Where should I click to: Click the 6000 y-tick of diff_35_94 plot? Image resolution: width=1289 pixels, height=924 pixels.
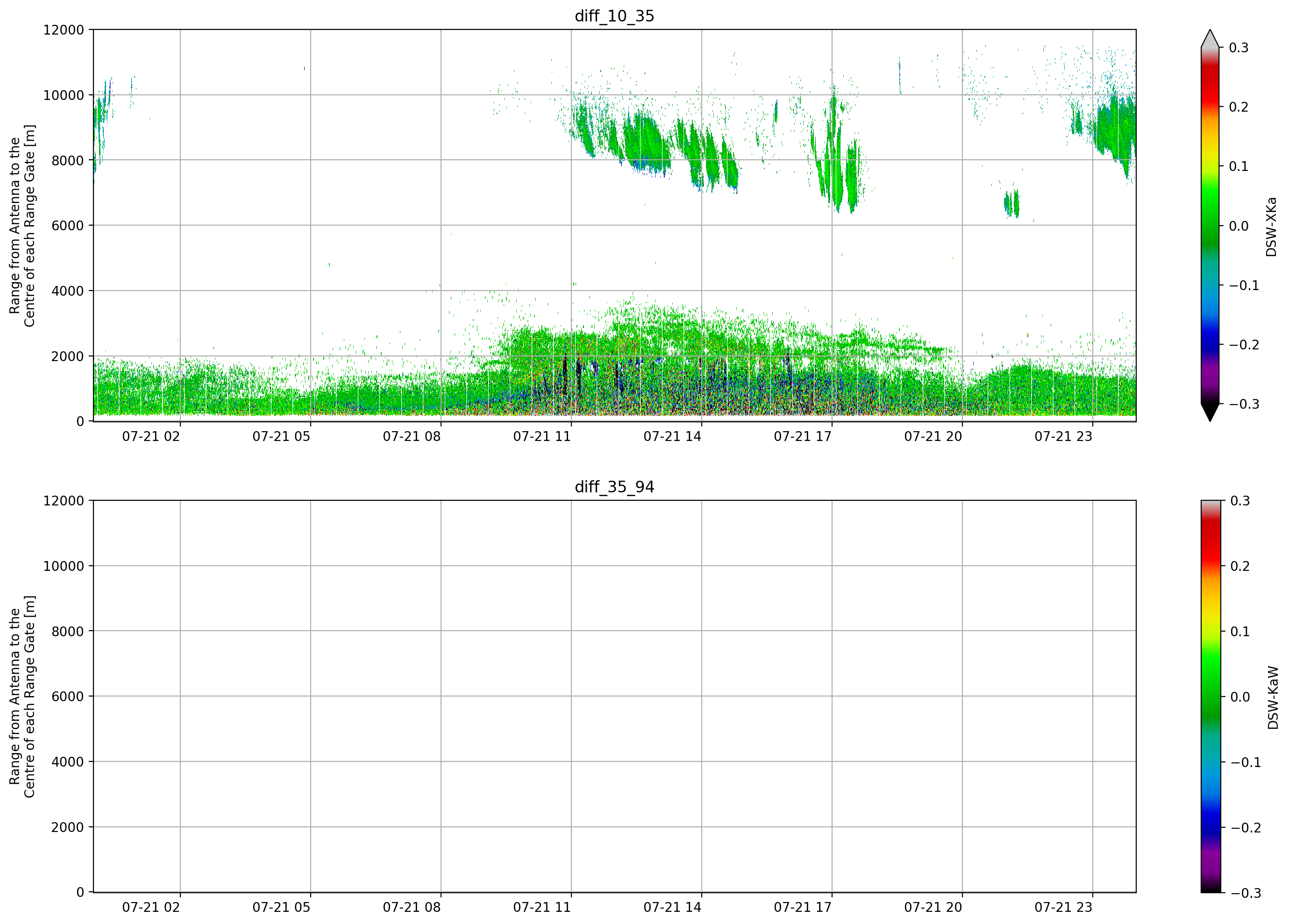click(68, 697)
